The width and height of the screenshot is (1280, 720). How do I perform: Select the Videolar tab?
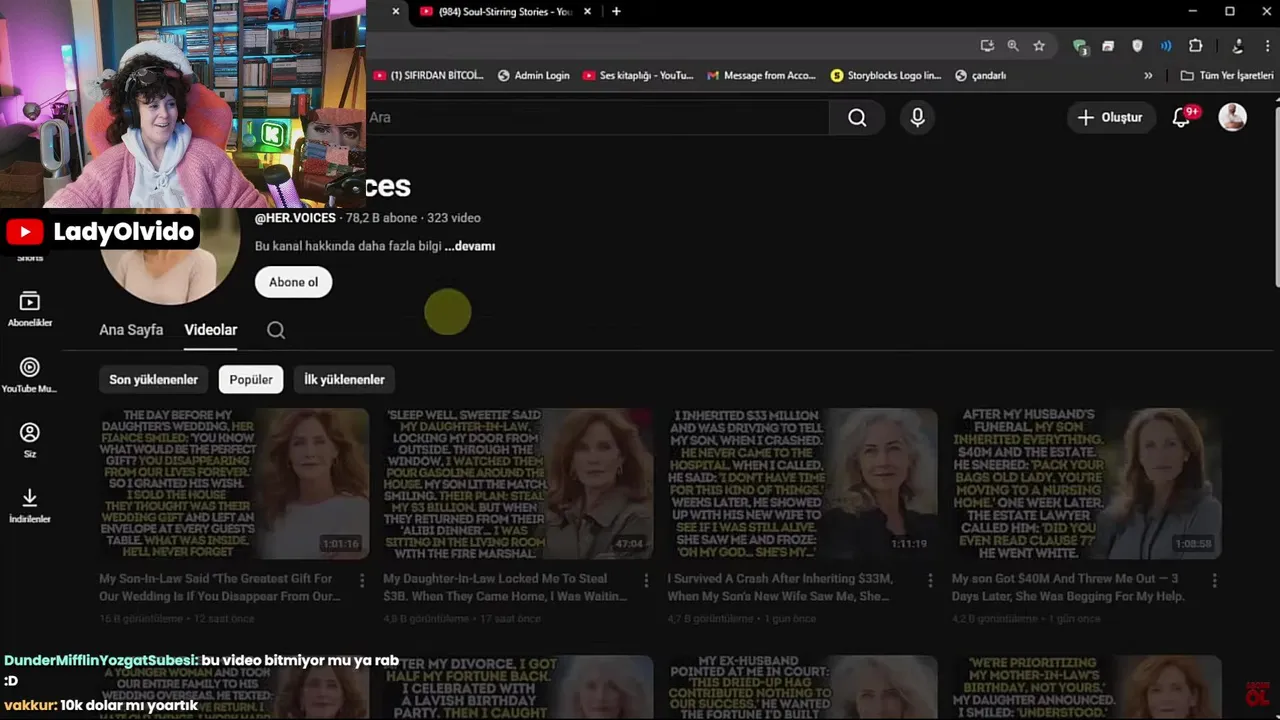click(x=211, y=330)
